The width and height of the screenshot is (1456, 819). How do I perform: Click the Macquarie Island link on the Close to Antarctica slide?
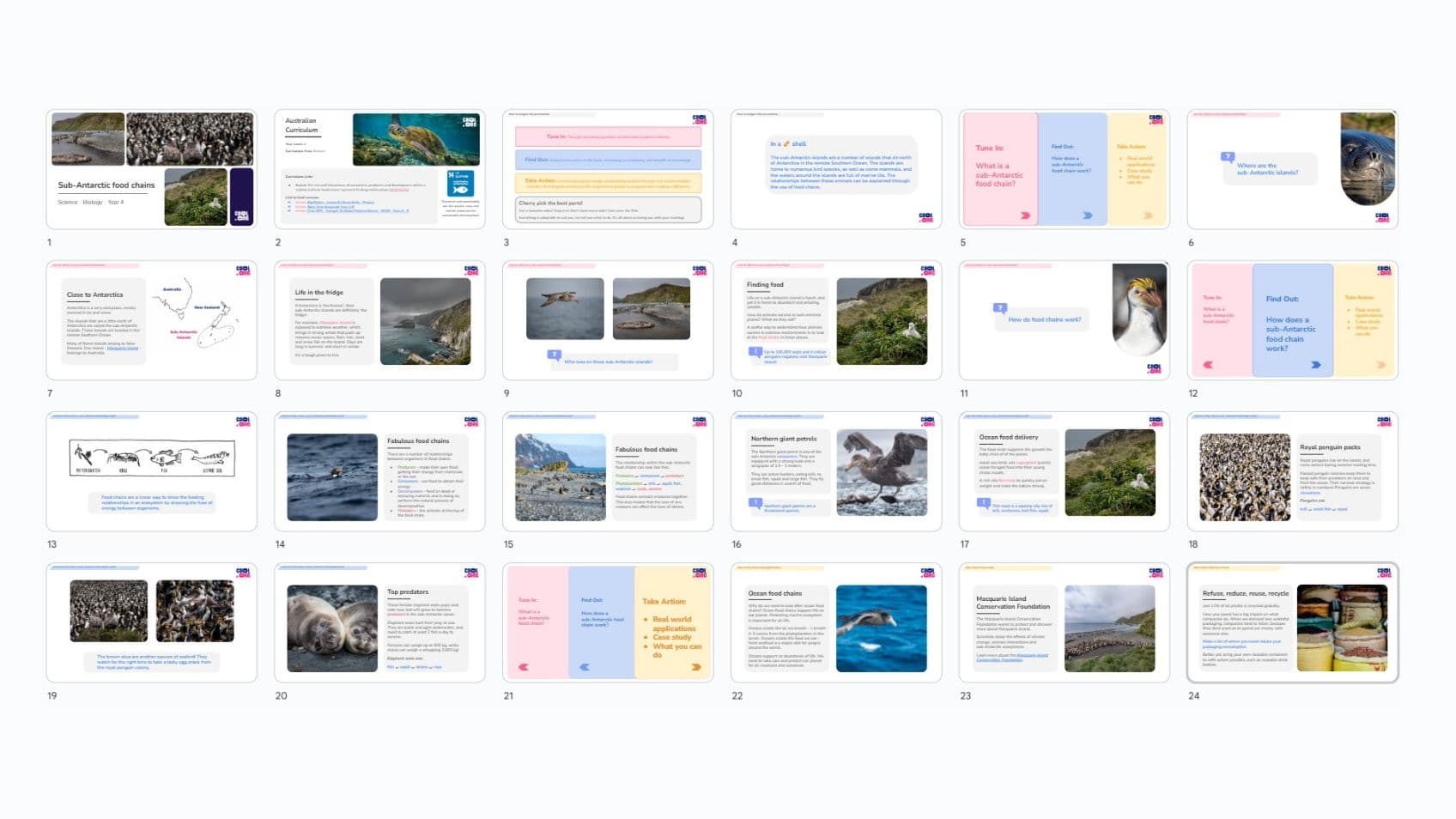[x=124, y=348]
